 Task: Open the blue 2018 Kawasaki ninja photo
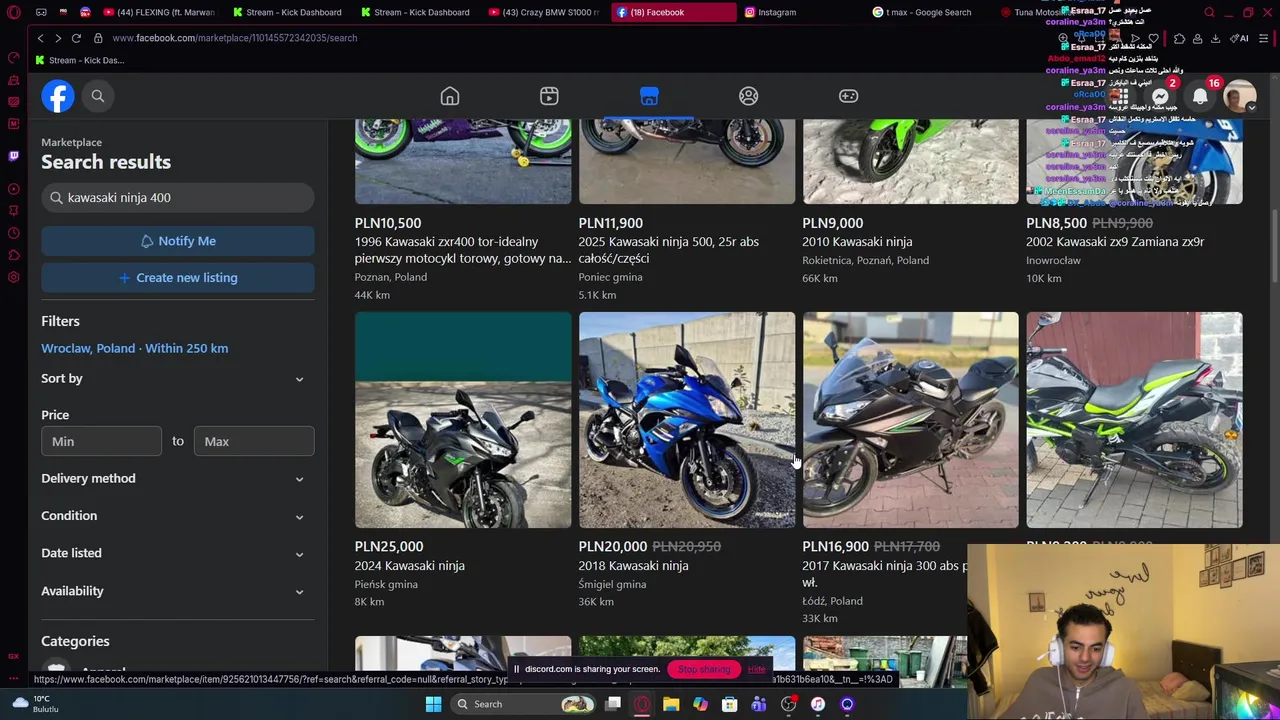pyautogui.click(x=687, y=420)
